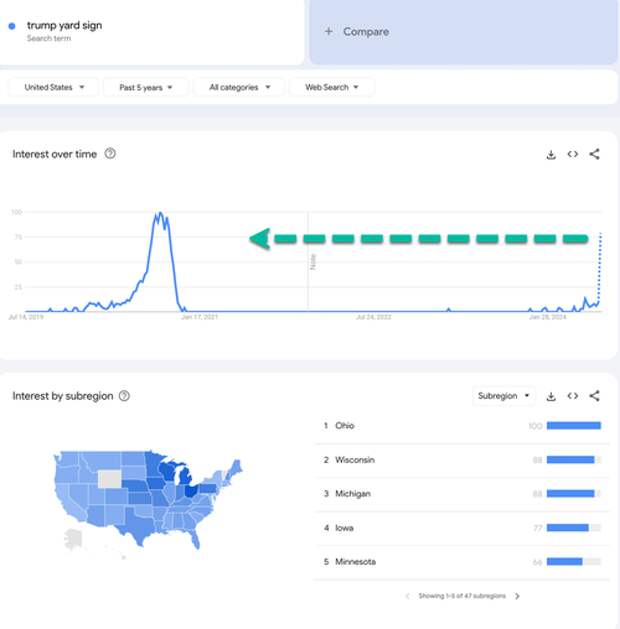The image size is (620, 629).
Task: Click the Minnesota interest bar
Action: (573, 562)
